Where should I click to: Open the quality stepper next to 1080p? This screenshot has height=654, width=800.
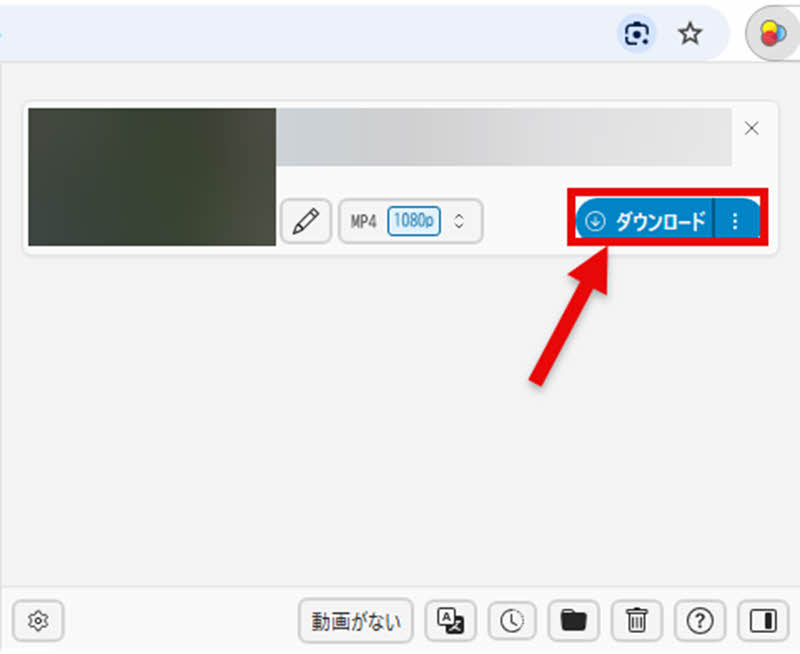458,221
